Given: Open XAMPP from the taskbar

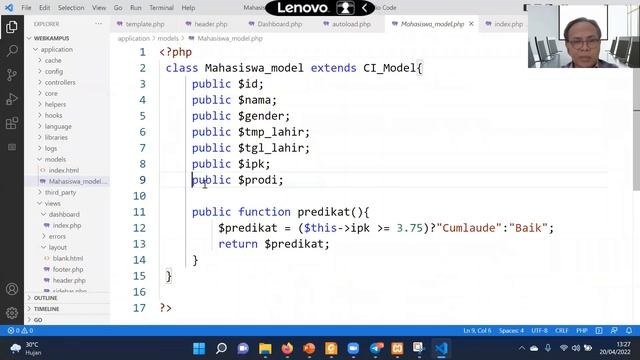Looking at the screenshot, I should tap(397, 348).
